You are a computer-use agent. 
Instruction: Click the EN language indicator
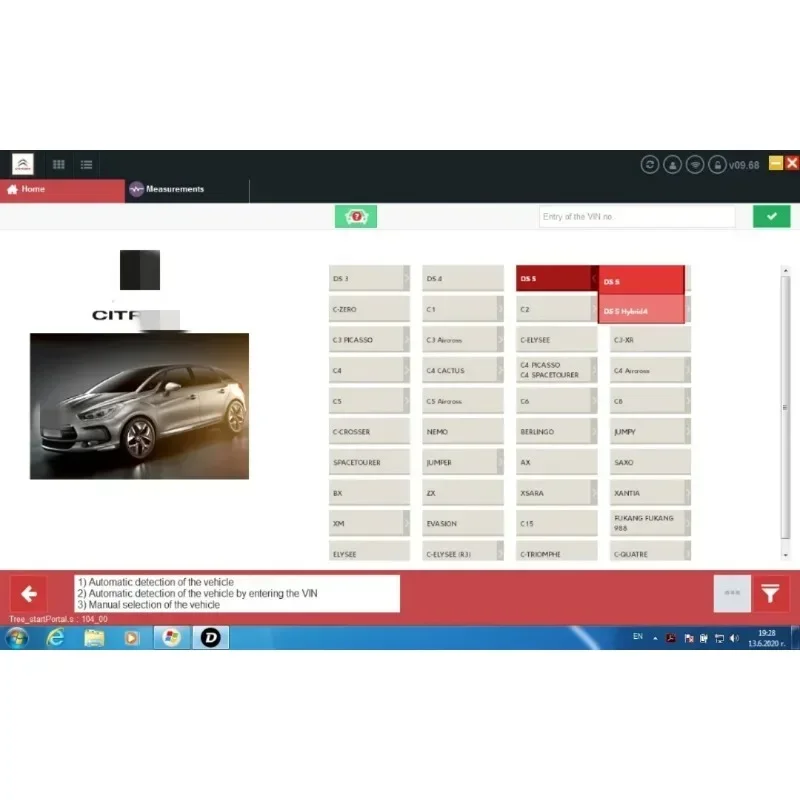(638, 637)
